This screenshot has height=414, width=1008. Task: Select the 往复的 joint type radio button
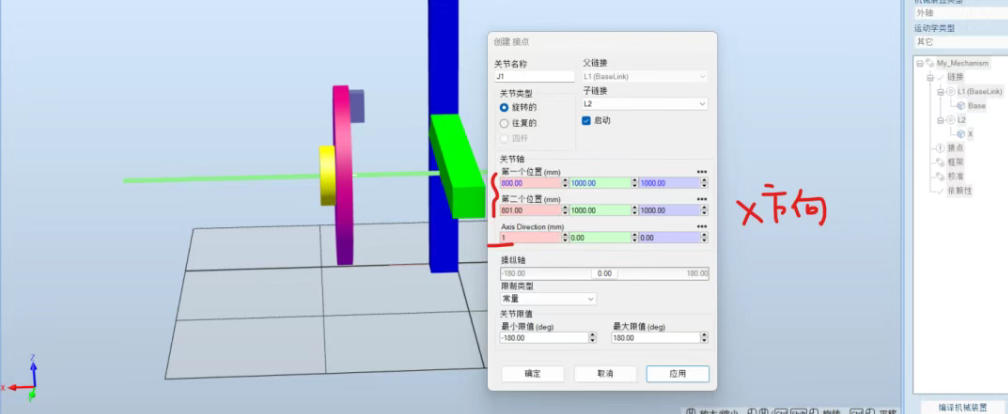(x=504, y=123)
